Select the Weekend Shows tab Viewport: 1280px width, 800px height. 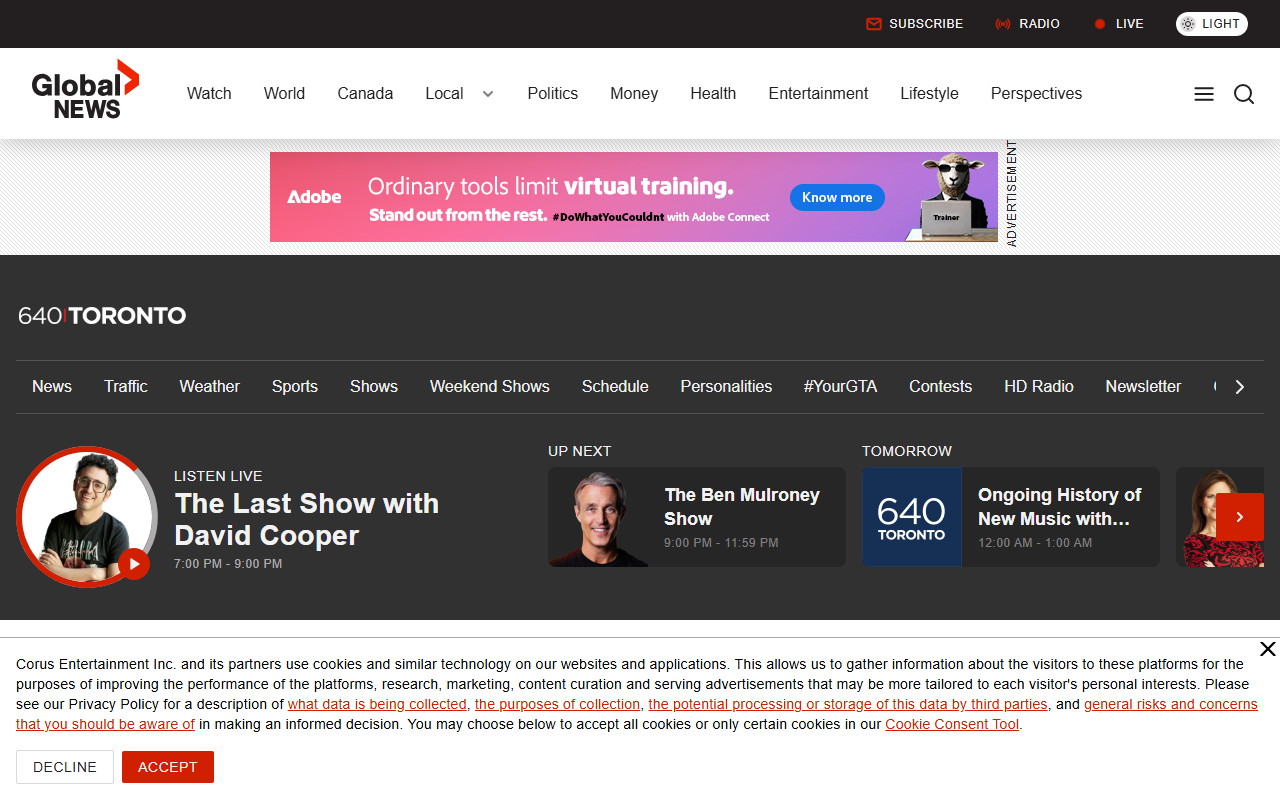point(490,386)
